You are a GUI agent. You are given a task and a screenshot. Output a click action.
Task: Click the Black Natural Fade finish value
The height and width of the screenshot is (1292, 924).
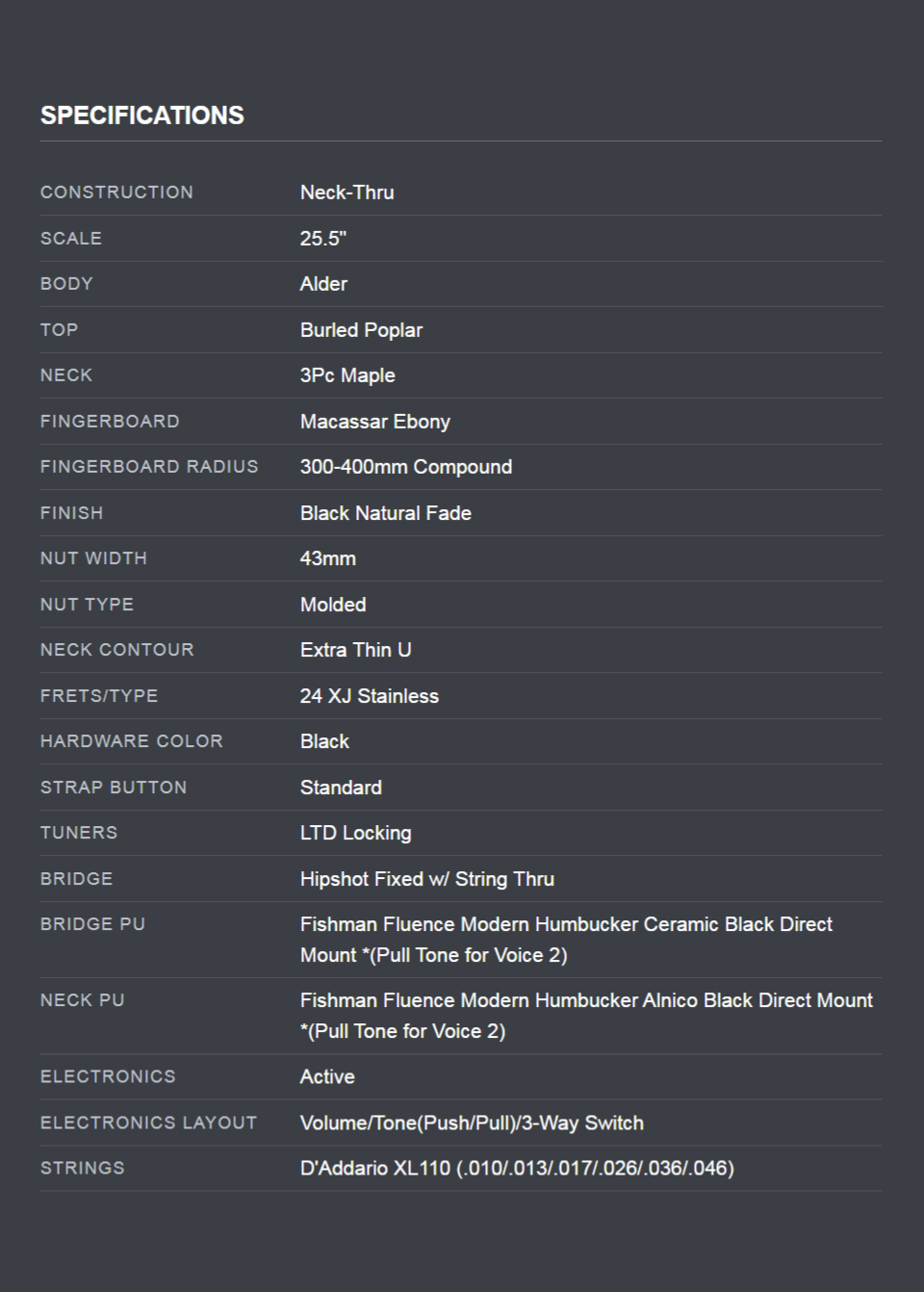(385, 513)
